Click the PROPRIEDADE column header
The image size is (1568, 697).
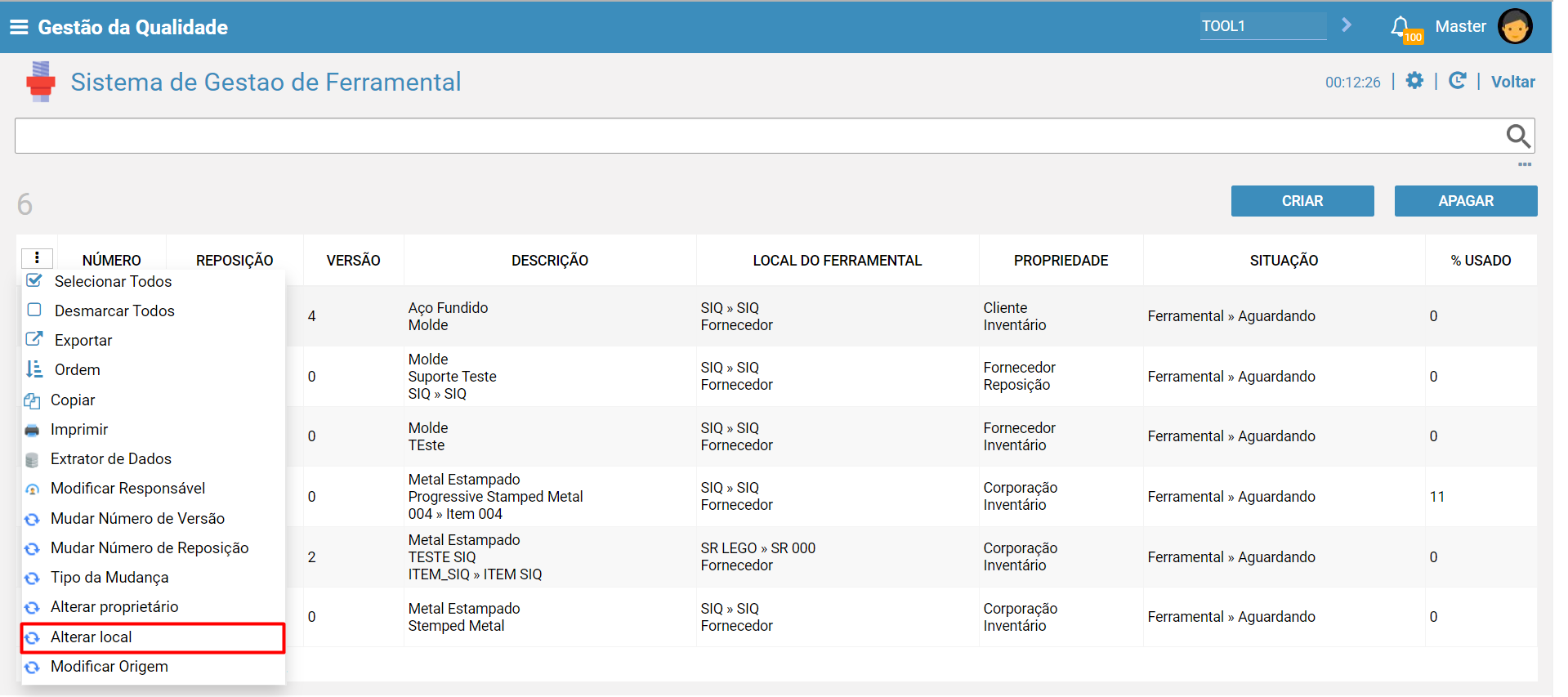1061,260
